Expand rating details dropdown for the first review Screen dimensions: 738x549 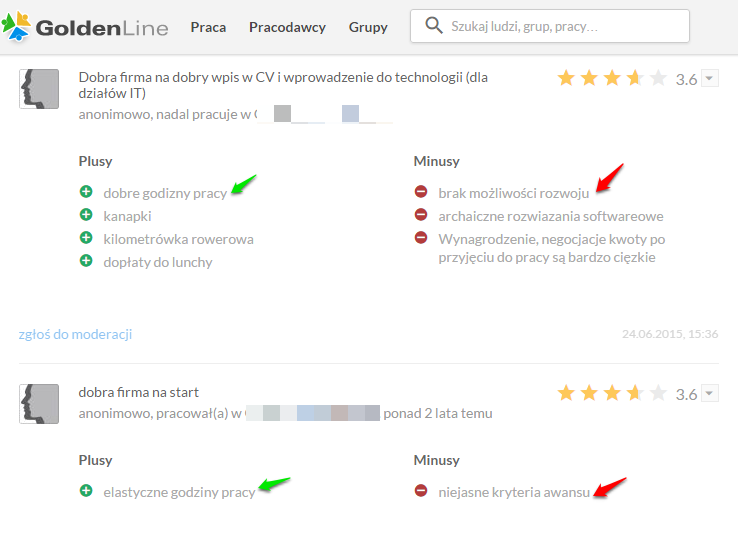point(710,78)
